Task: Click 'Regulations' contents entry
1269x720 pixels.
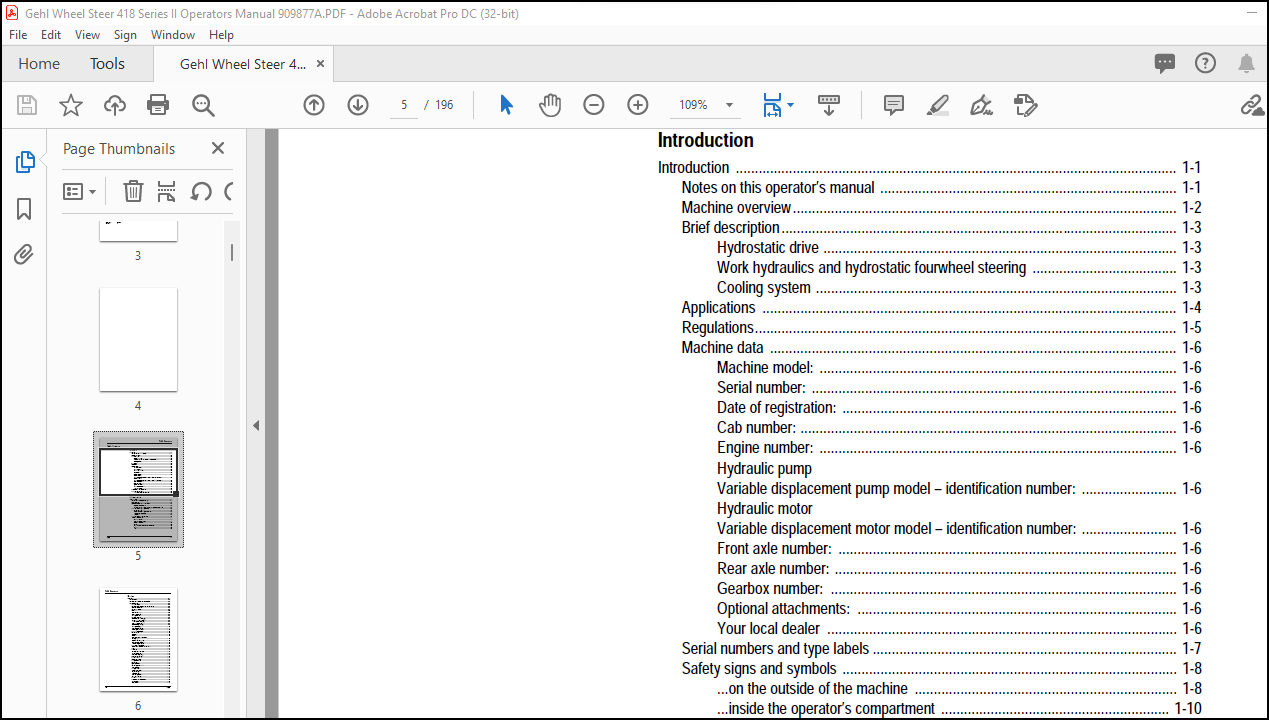Action: (x=718, y=328)
